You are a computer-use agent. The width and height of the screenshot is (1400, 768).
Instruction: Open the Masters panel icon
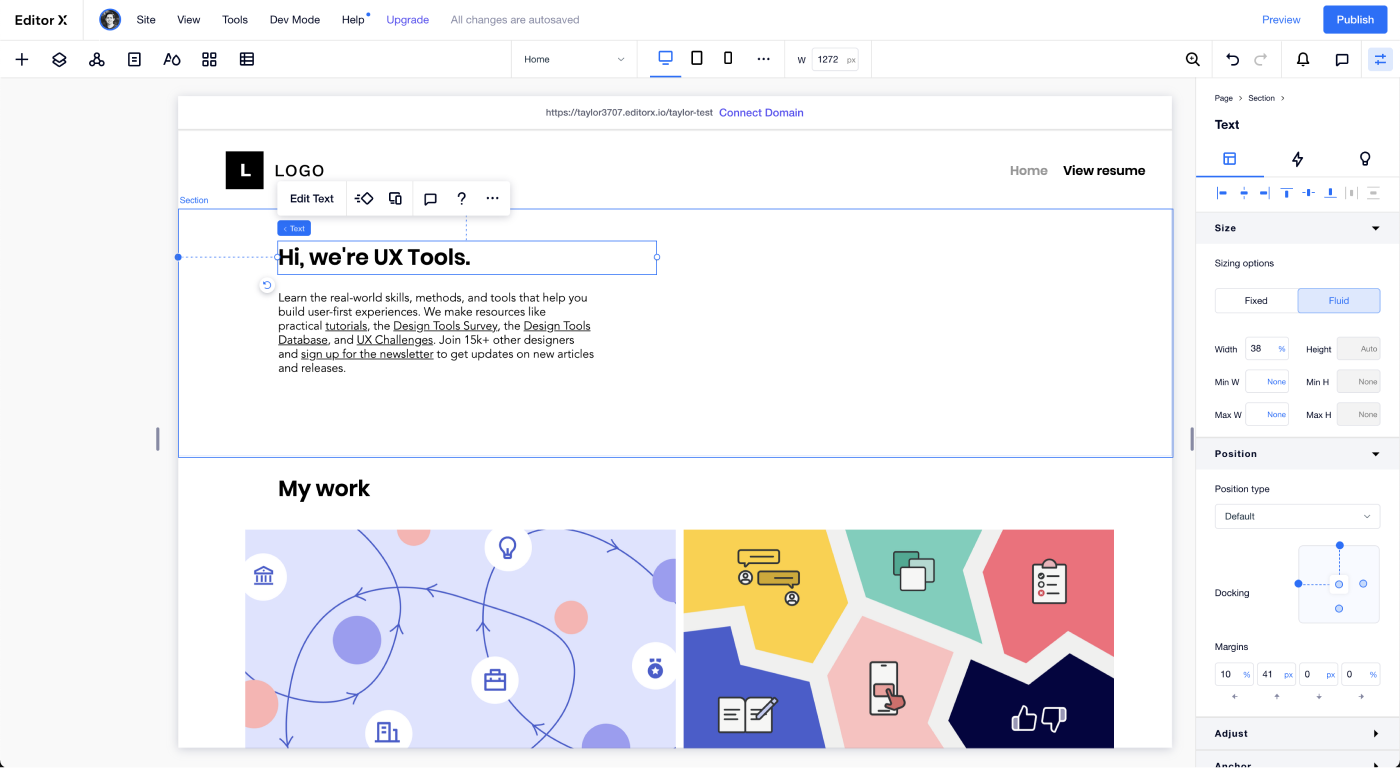click(97, 59)
